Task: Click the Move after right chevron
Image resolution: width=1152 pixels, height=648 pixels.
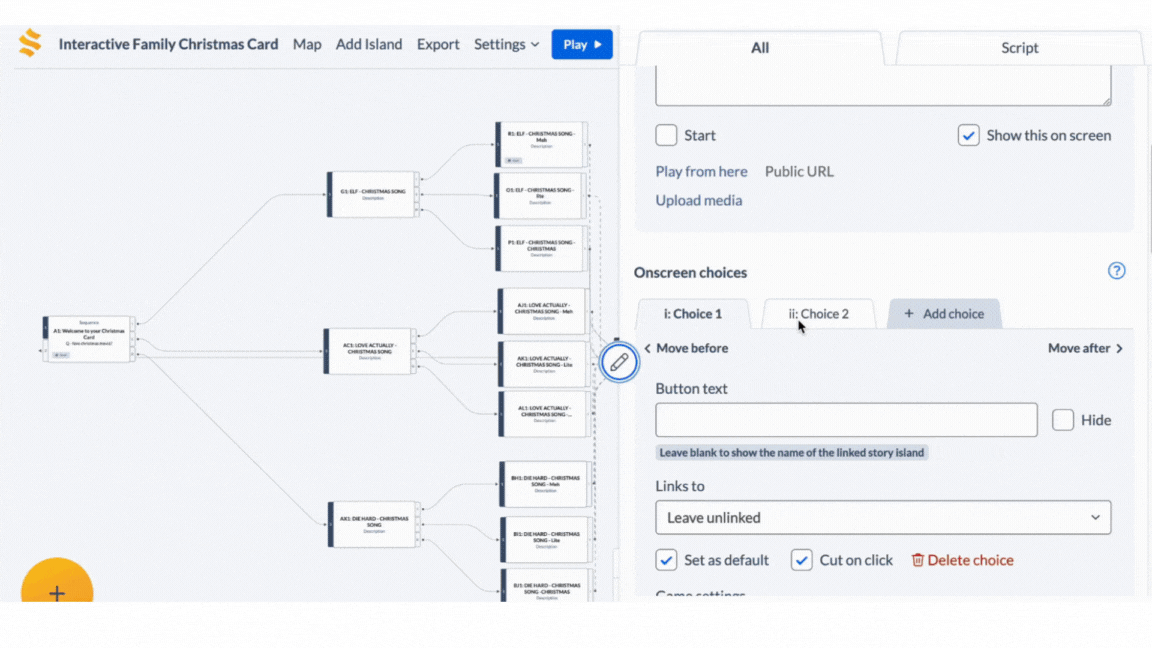Action: point(1119,349)
